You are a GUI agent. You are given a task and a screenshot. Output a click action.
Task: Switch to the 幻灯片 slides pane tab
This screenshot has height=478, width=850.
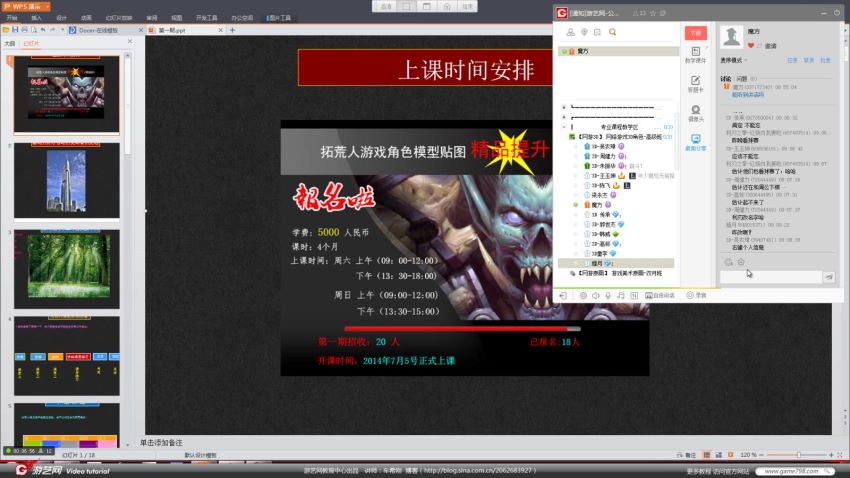tap(31, 43)
